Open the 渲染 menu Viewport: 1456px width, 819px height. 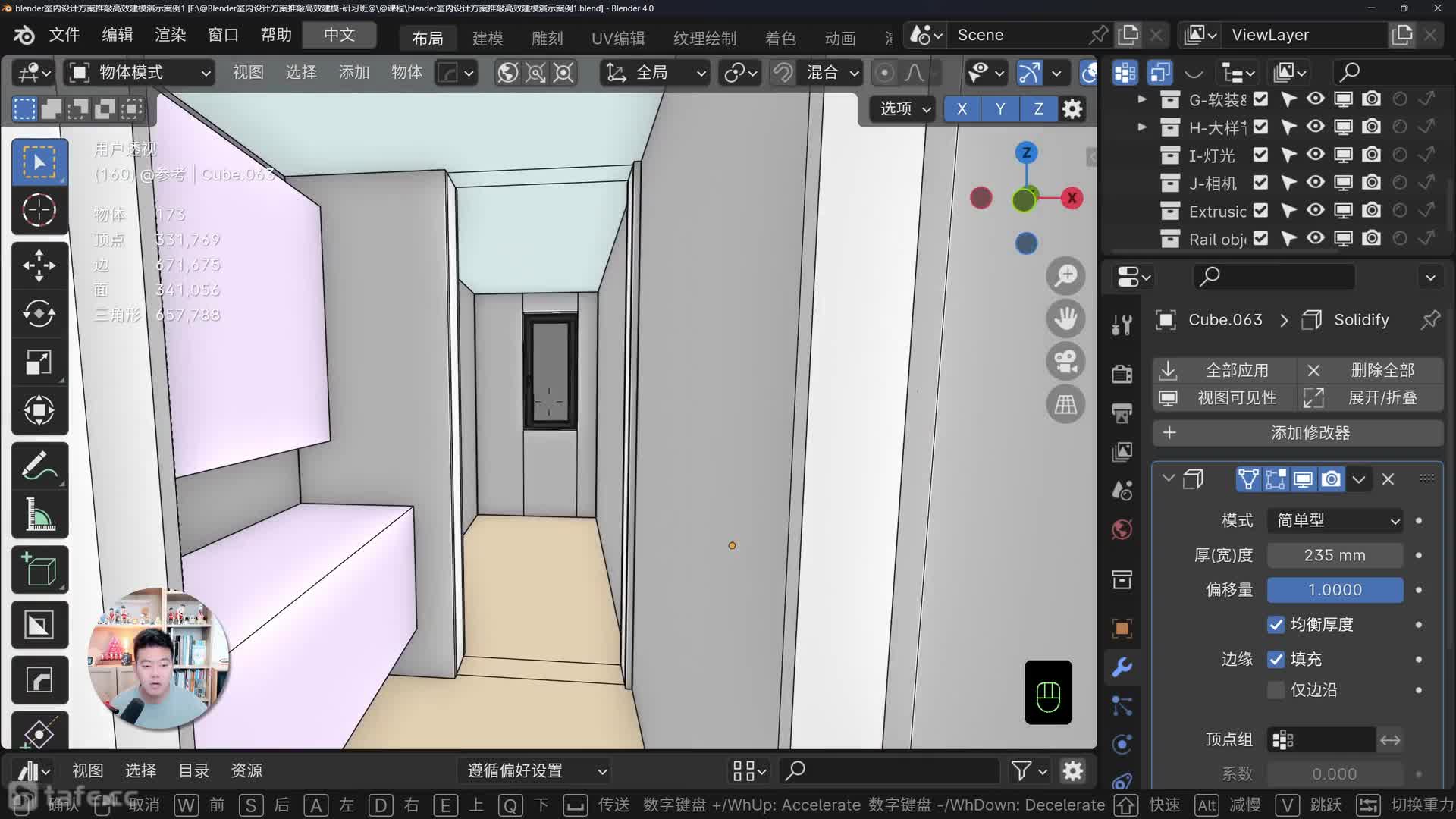(x=170, y=35)
